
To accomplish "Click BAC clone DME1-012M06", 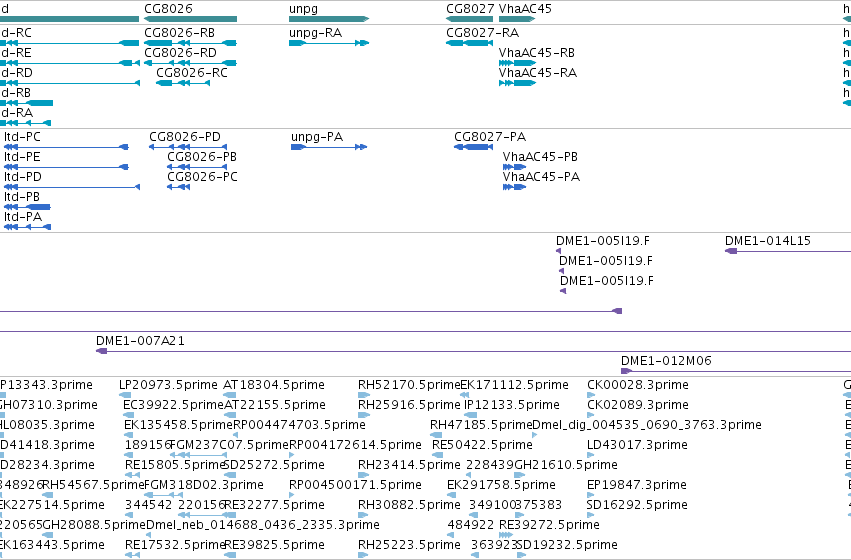I will pyautogui.click(x=666, y=361).
